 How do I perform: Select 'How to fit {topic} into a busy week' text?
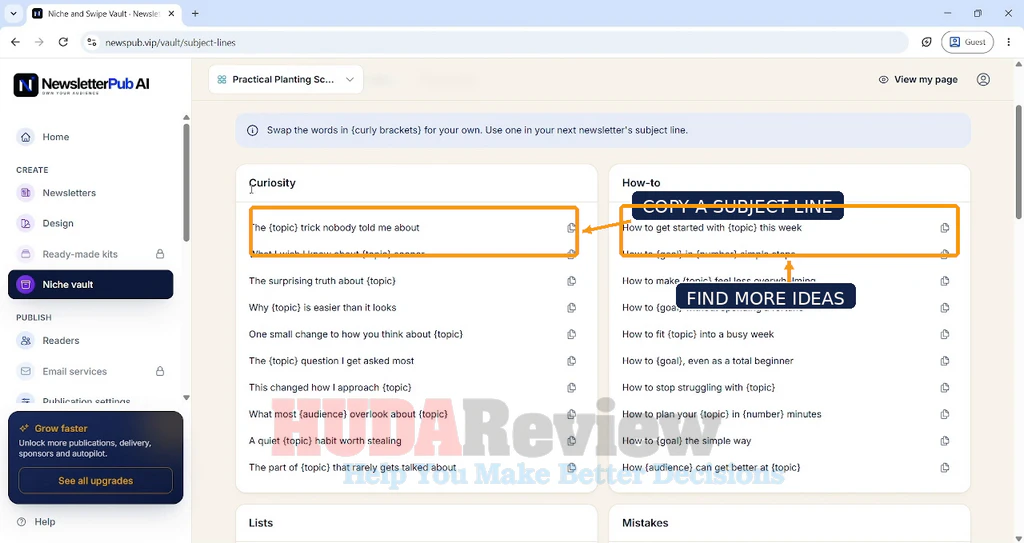pos(697,335)
